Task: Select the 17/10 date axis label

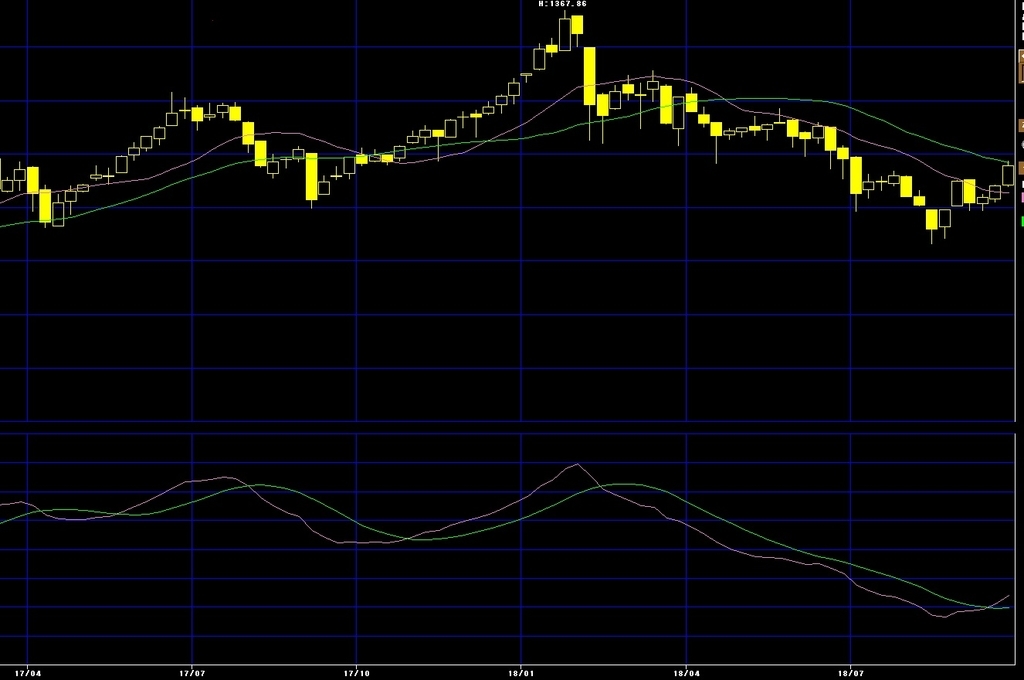Action: point(357,673)
